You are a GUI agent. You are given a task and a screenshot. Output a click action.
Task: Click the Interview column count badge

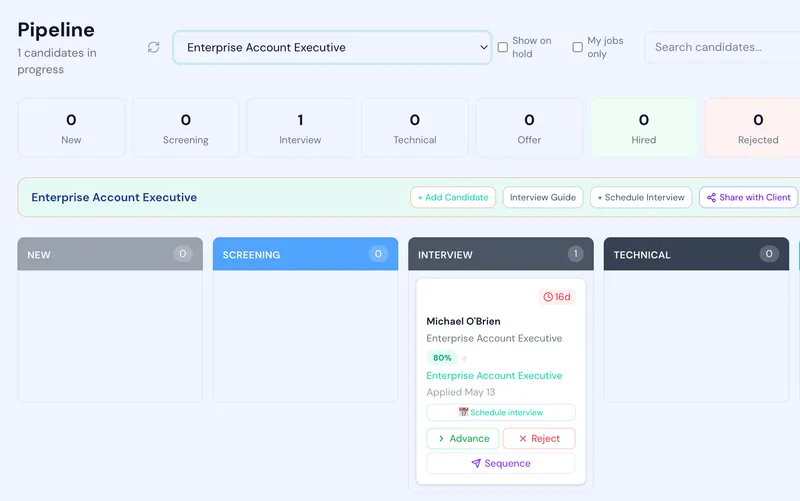pos(576,254)
